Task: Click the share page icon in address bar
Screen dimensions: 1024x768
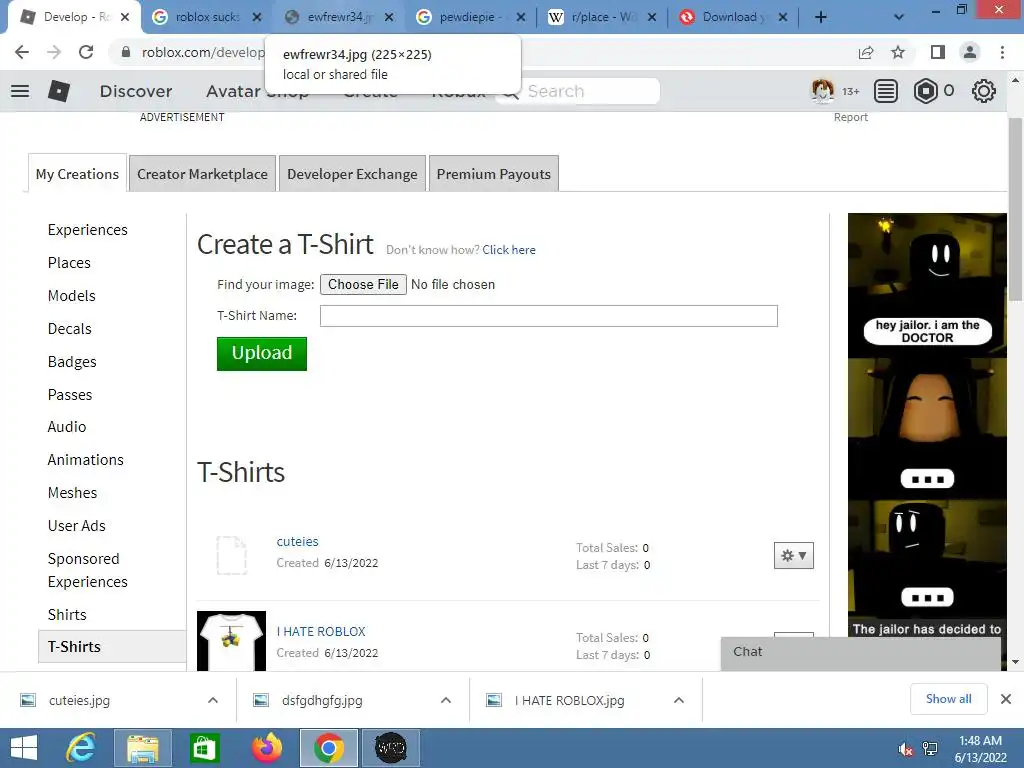Action: (x=866, y=52)
